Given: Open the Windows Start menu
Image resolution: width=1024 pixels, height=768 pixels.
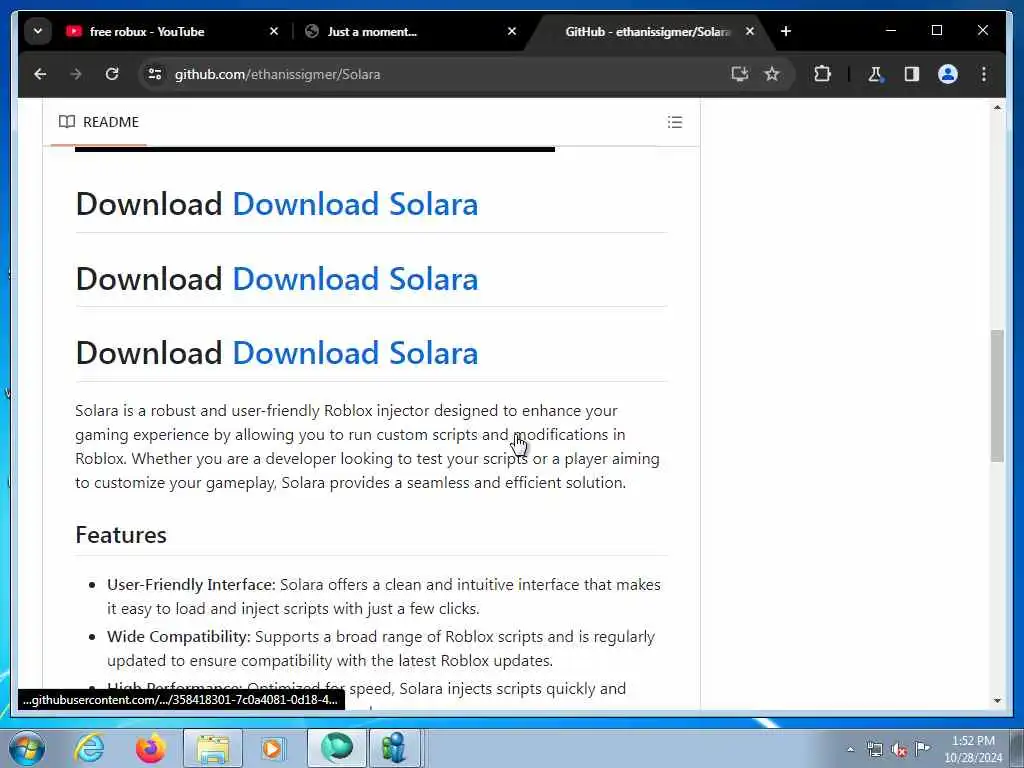Looking at the screenshot, I should point(26,748).
